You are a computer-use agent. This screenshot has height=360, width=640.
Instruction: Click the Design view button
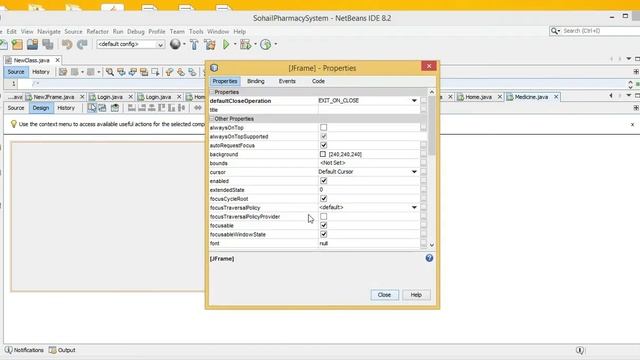(x=40, y=108)
